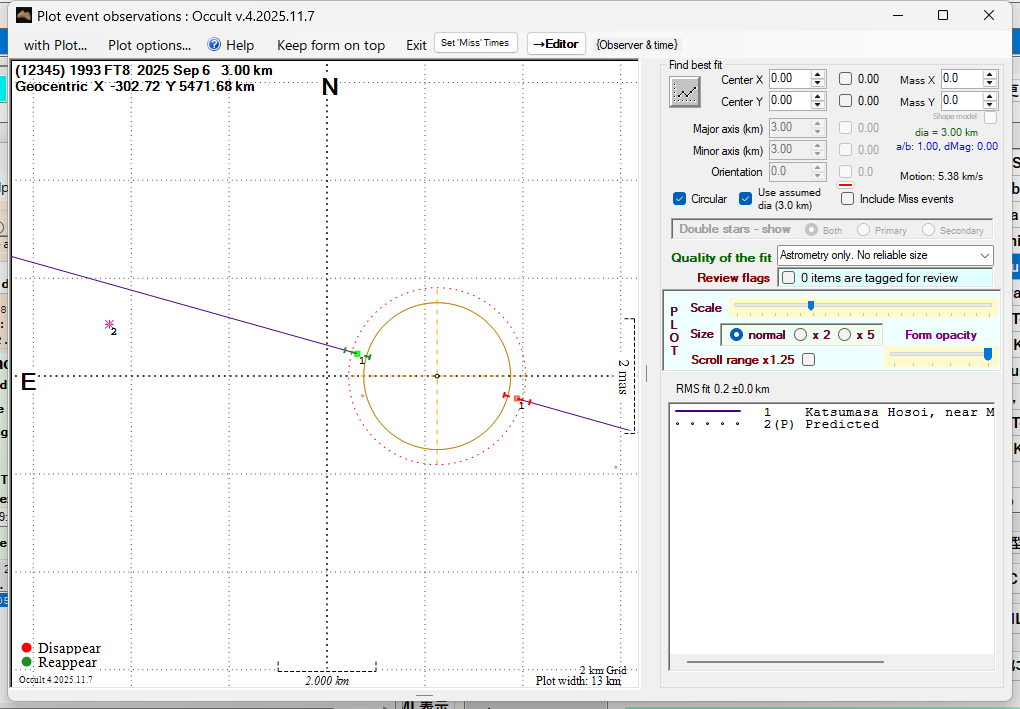Toggle the Scroll range x1.25 checkbox
Image resolution: width=1020 pixels, height=709 pixels.
click(x=808, y=360)
